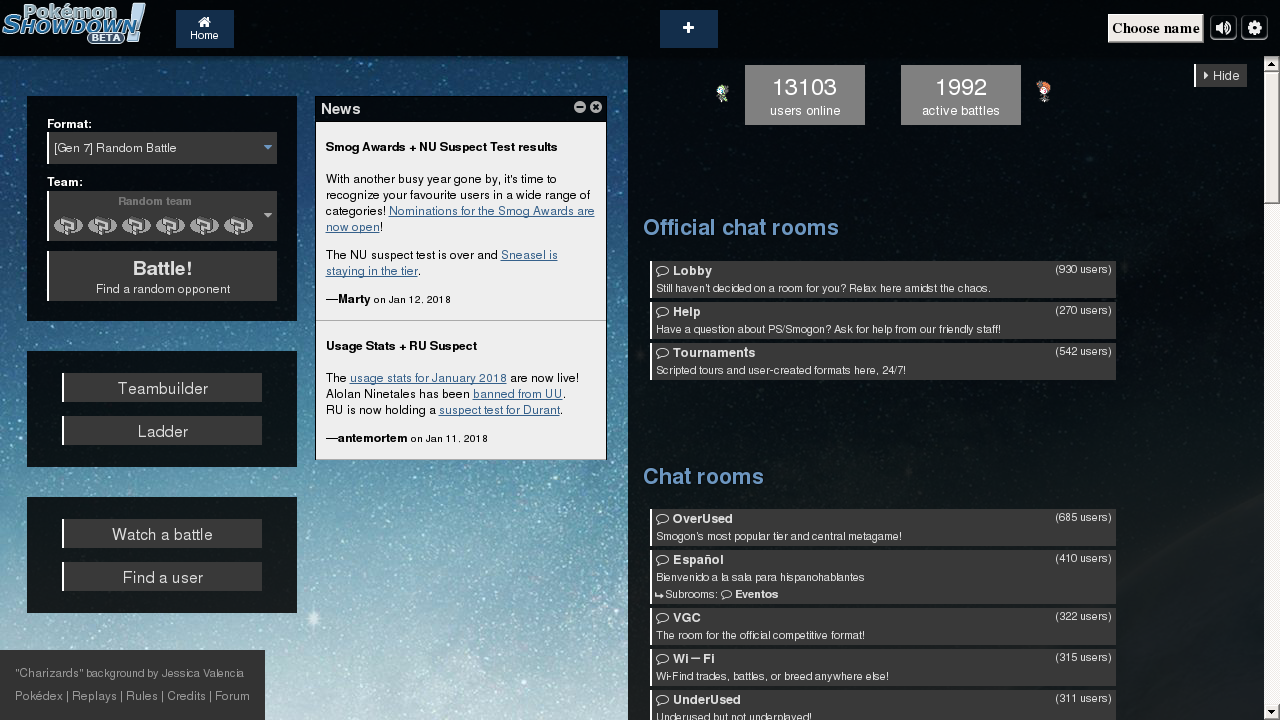Viewport: 1280px width, 720px height.
Task: Click Battle! to find a random opponent
Action: tap(162, 276)
